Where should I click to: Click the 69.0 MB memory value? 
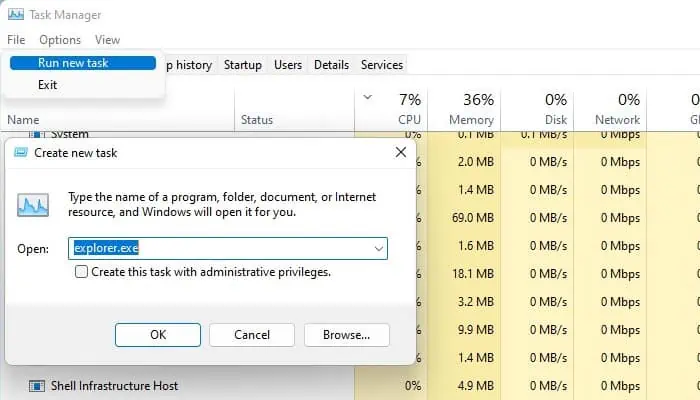tap(473, 218)
